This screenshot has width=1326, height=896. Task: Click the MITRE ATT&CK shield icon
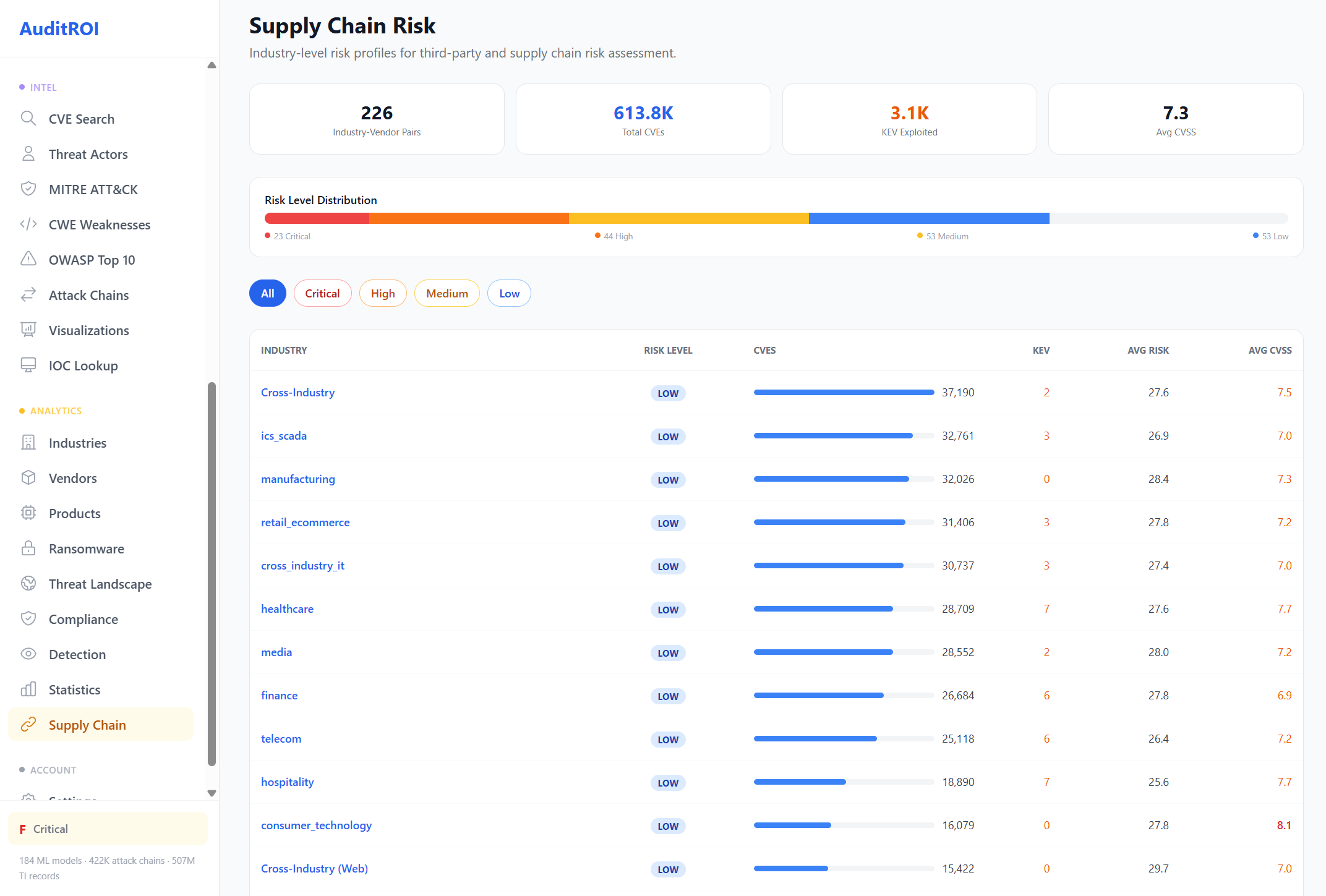click(x=28, y=189)
